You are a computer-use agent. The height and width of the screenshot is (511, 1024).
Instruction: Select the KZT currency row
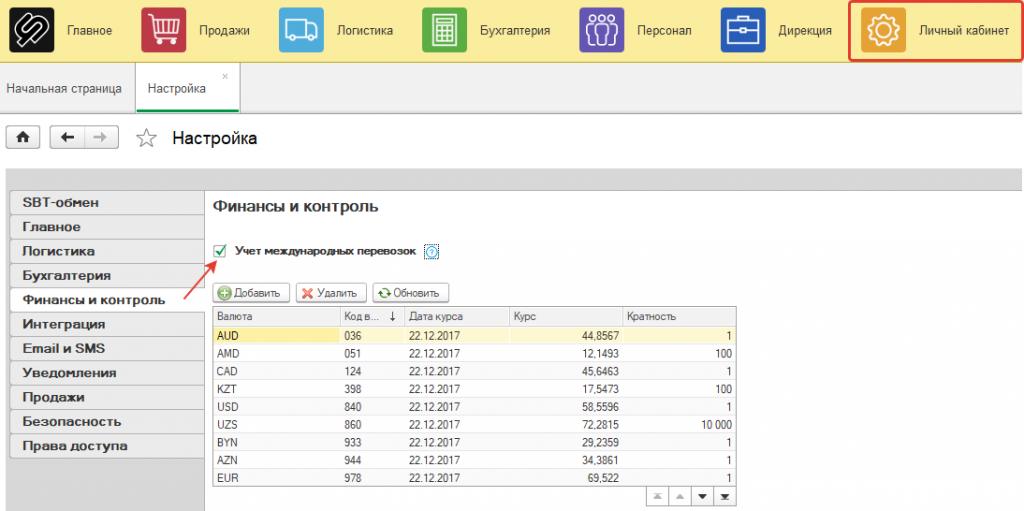475,389
